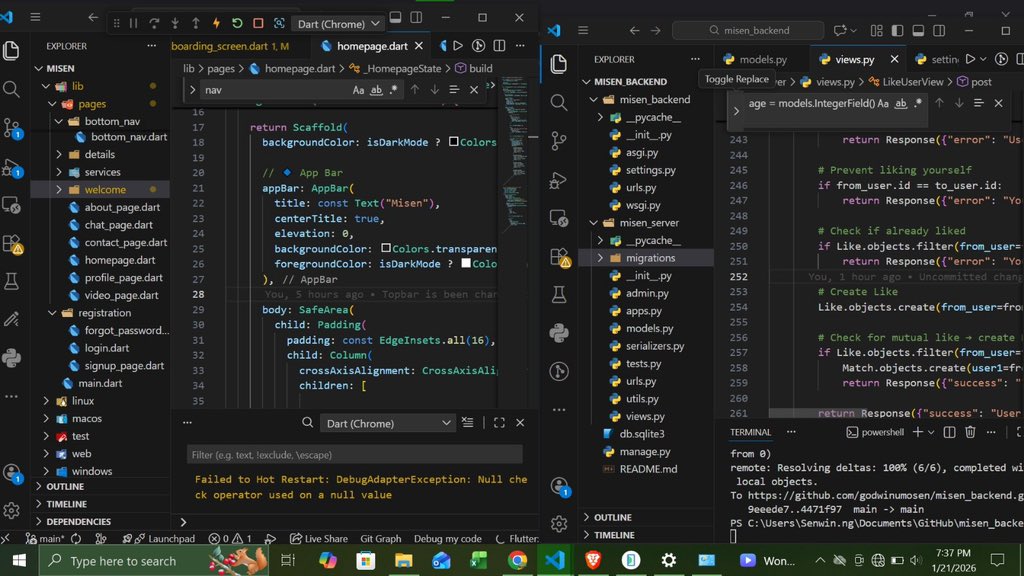Toggle Use Regular Expression in nav find box
Screen dimensions: 1024x576
[x=393, y=89]
